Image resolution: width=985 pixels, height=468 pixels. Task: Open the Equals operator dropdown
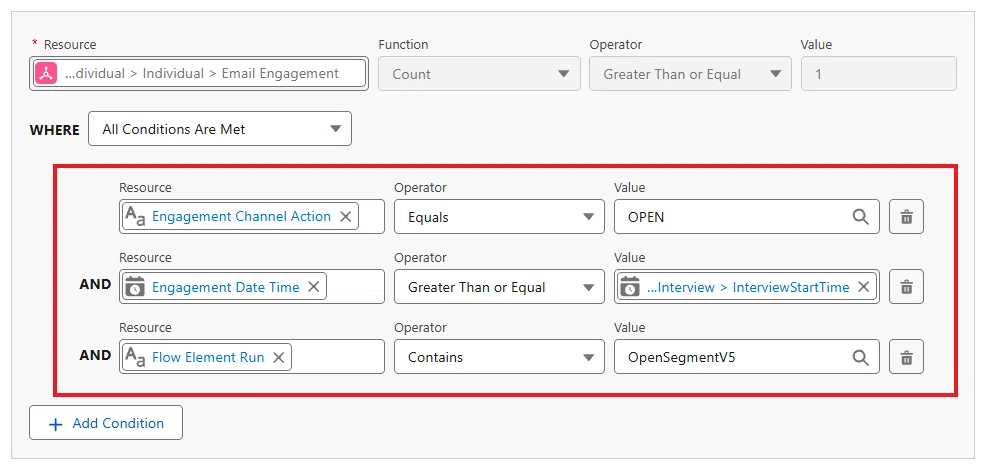499,217
